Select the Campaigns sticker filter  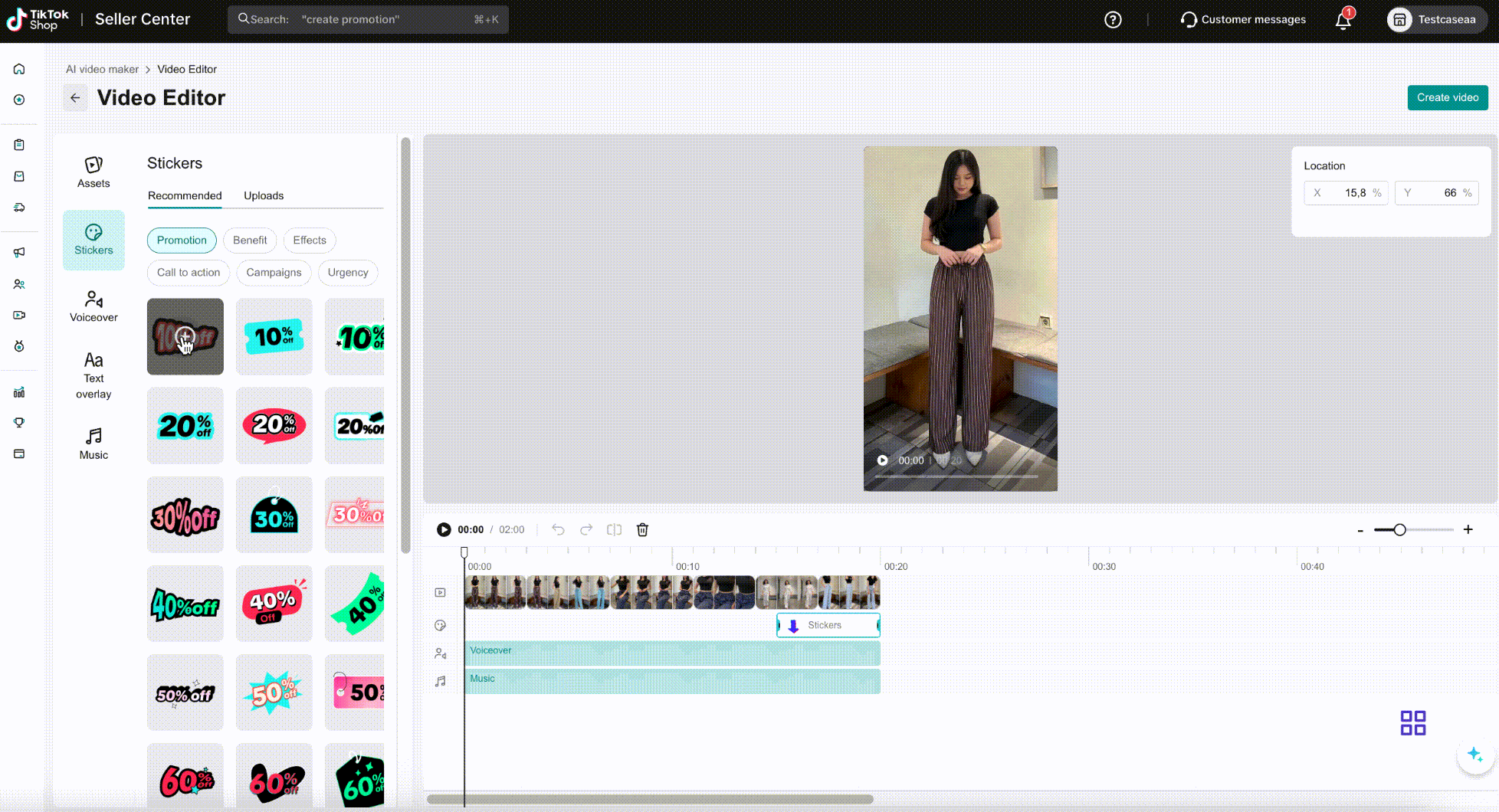pos(274,273)
